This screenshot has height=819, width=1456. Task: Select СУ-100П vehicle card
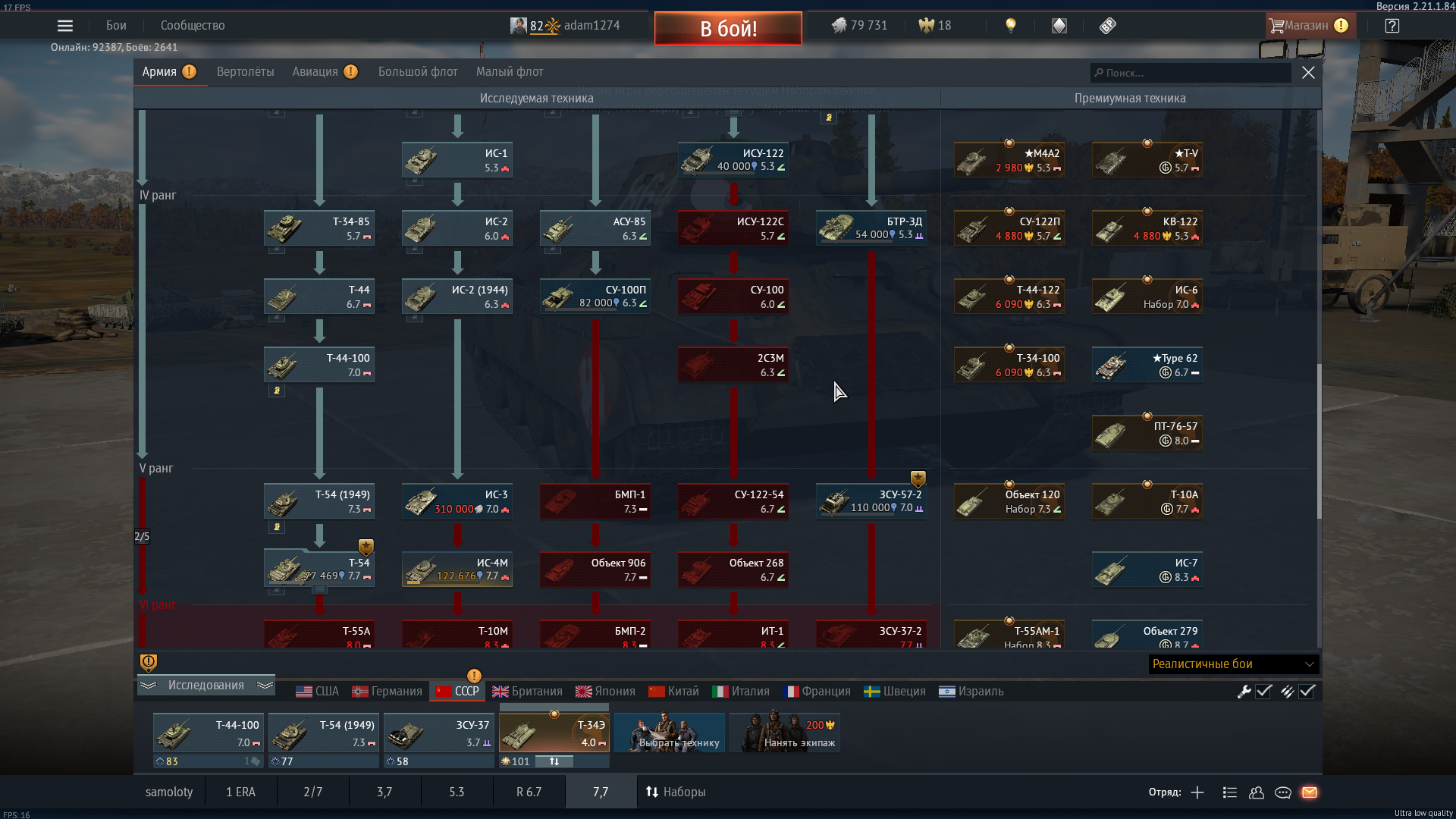tap(595, 297)
